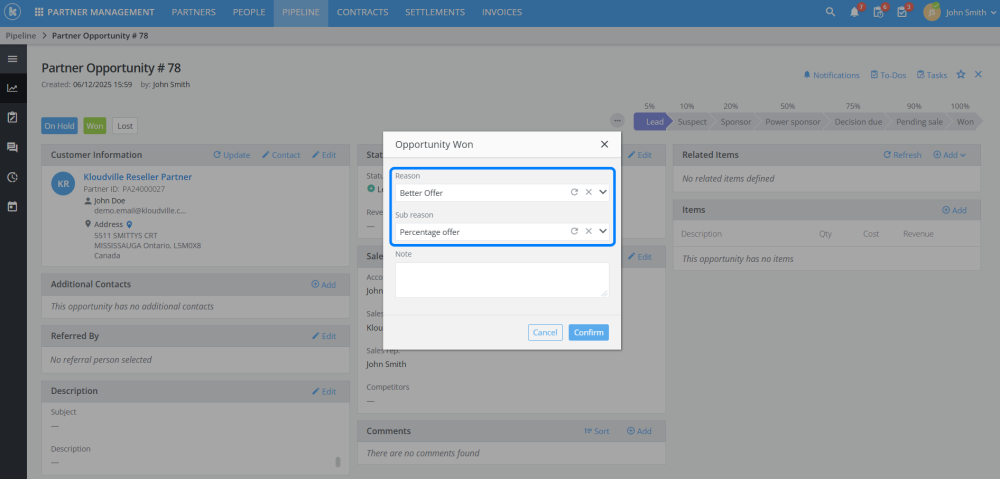The height and width of the screenshot is (479, 1000).
Task: Refresh the Reason field options
Action: (574, 192)
